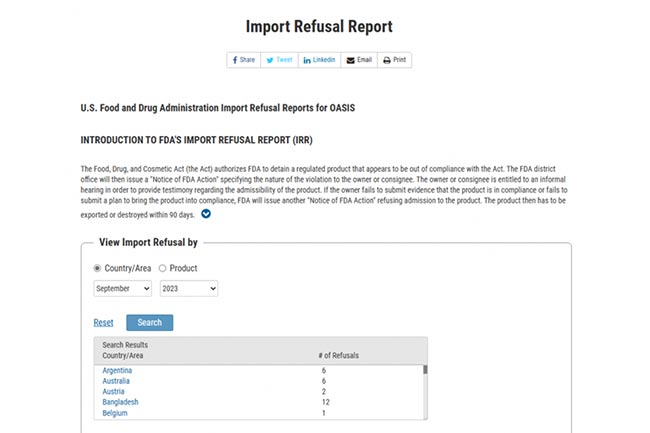Viewport: 650px width, 433px height.
Task: Email this Import Refusal Report
Action: tap(359, 60)
